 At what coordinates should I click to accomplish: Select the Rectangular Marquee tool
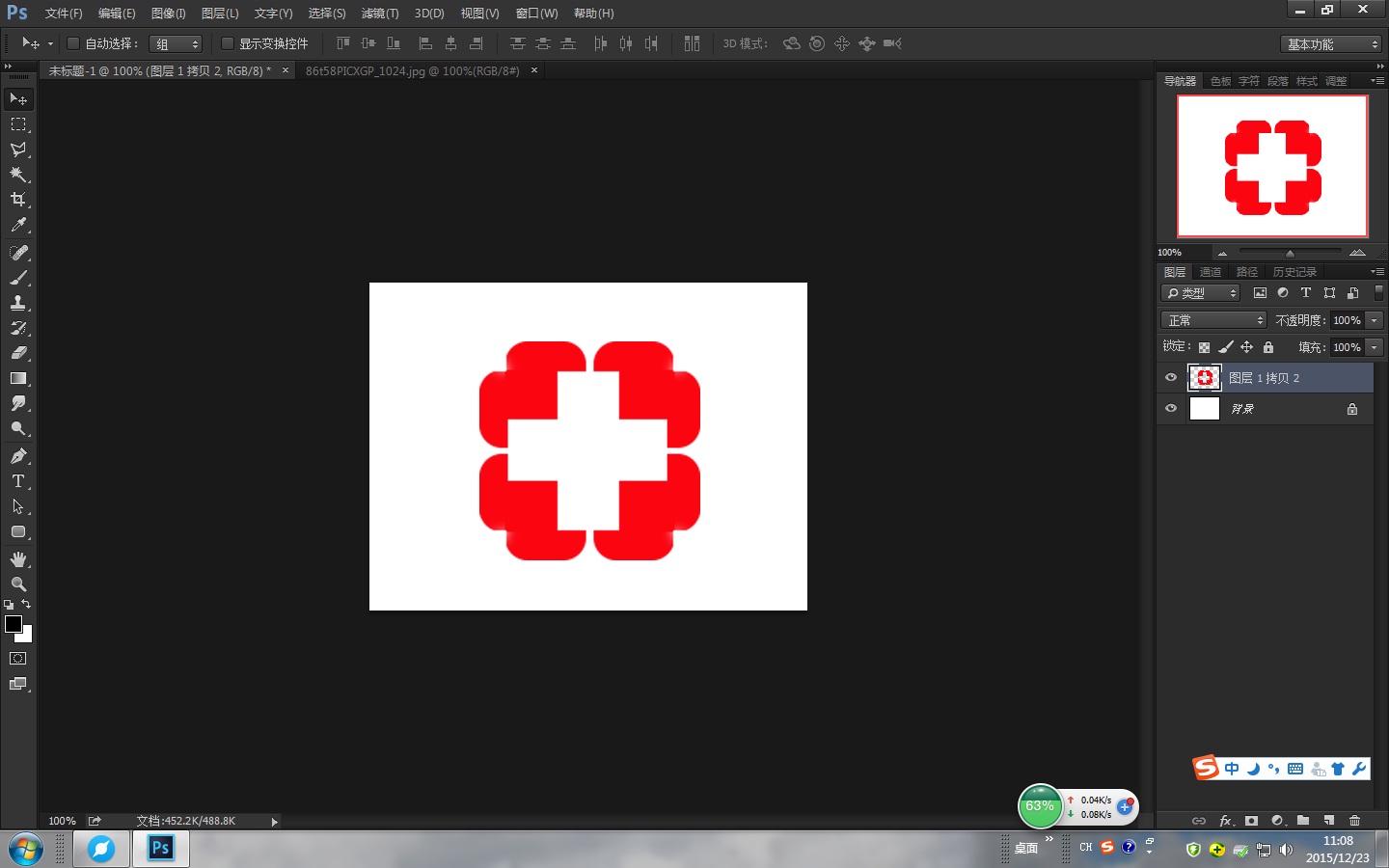[x=18, y=124]
